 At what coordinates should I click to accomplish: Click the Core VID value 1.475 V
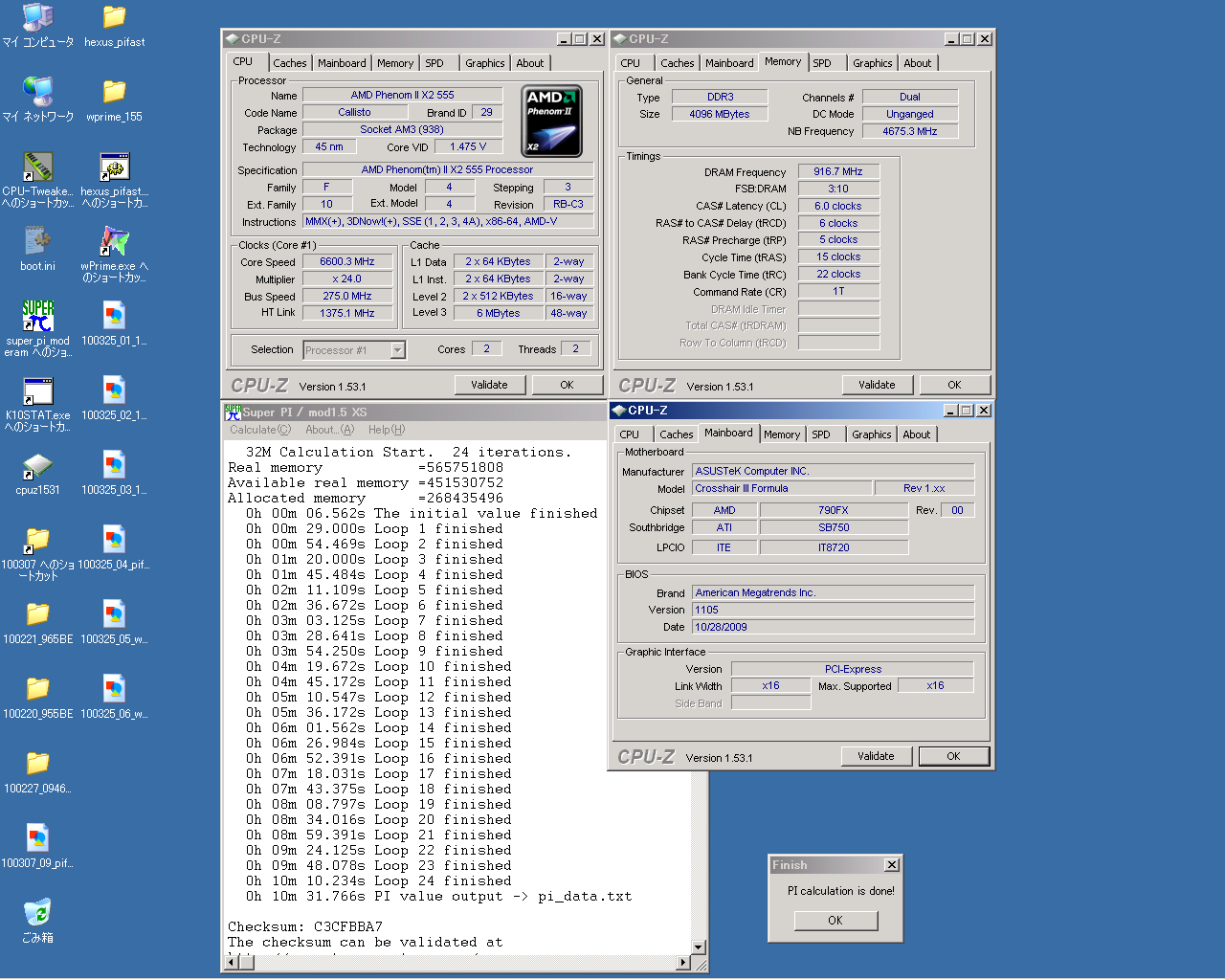pos(468,147)
